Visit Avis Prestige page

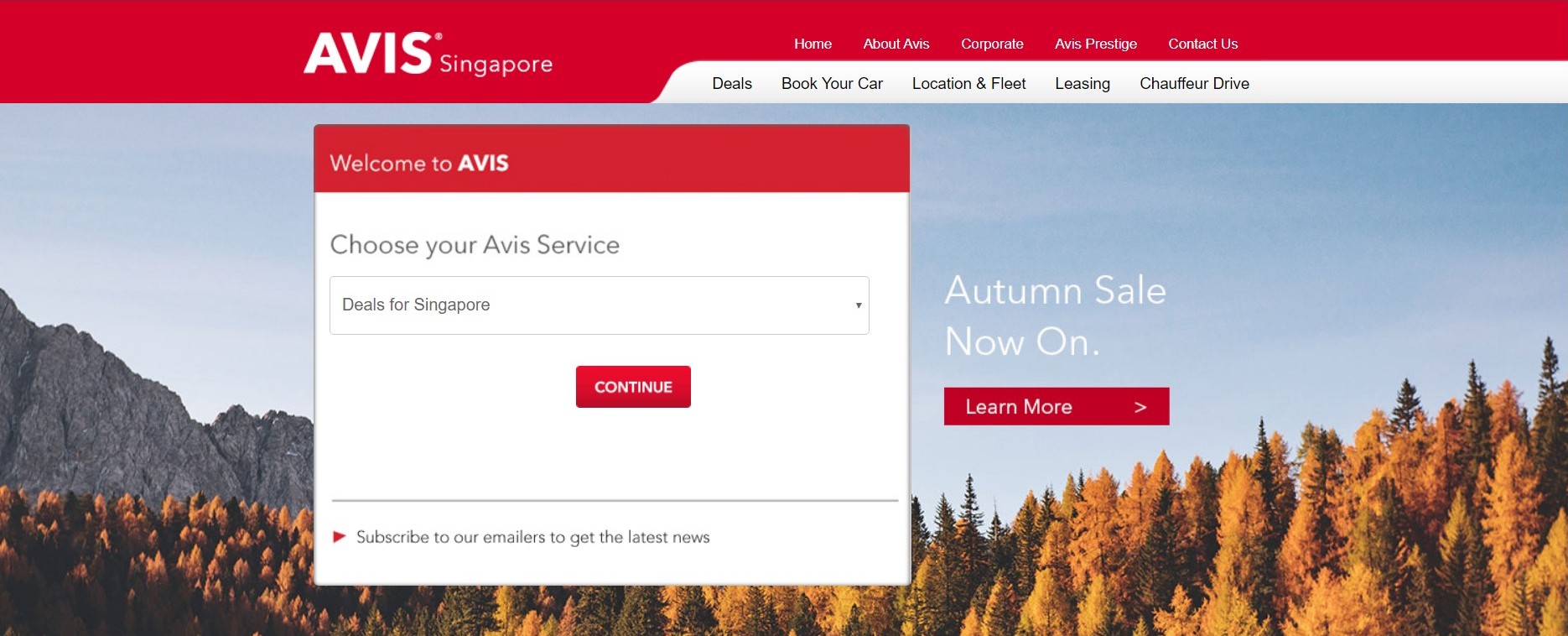pos(1096,44)
